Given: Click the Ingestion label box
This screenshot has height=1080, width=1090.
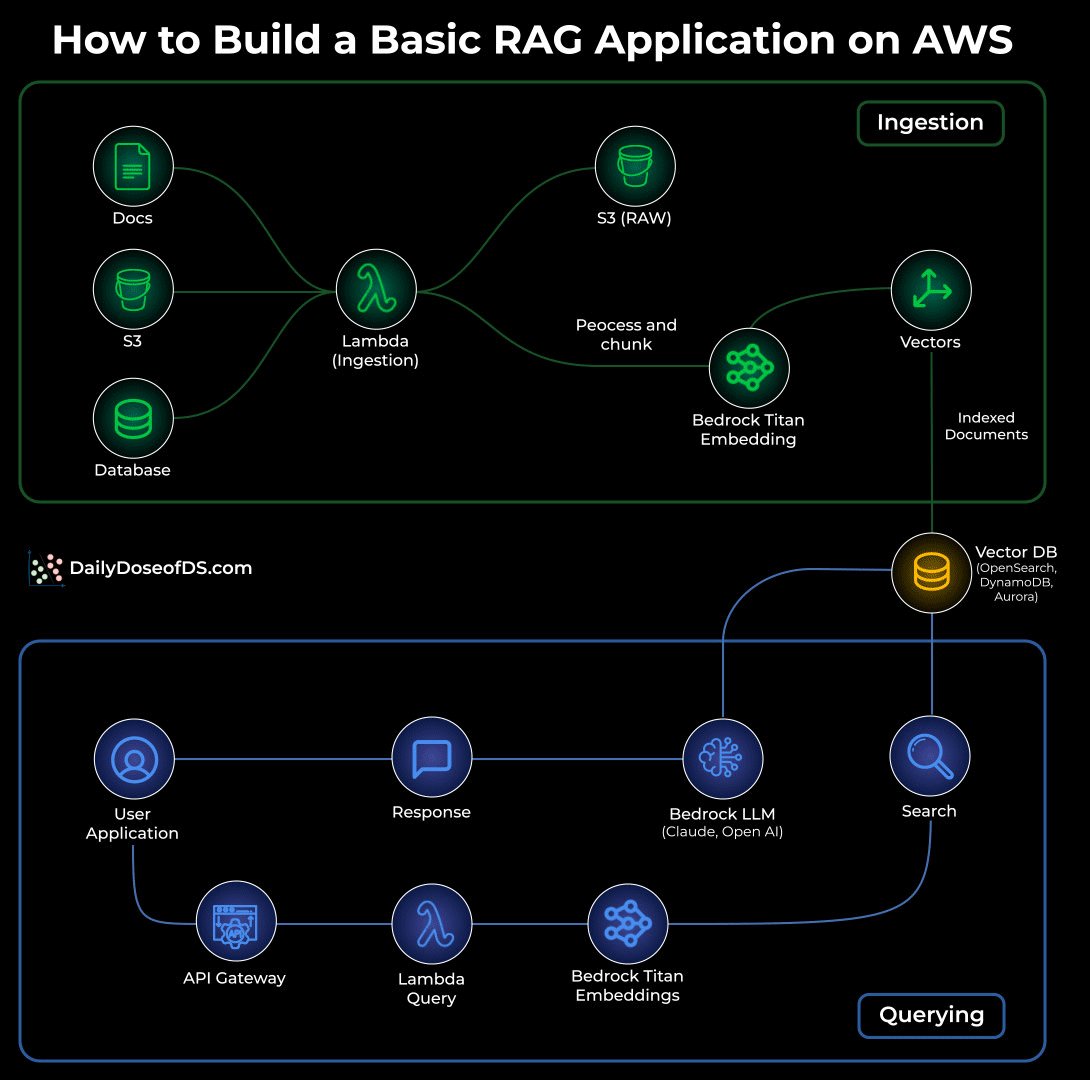Looking at the screenshot, I should [930, 123].
